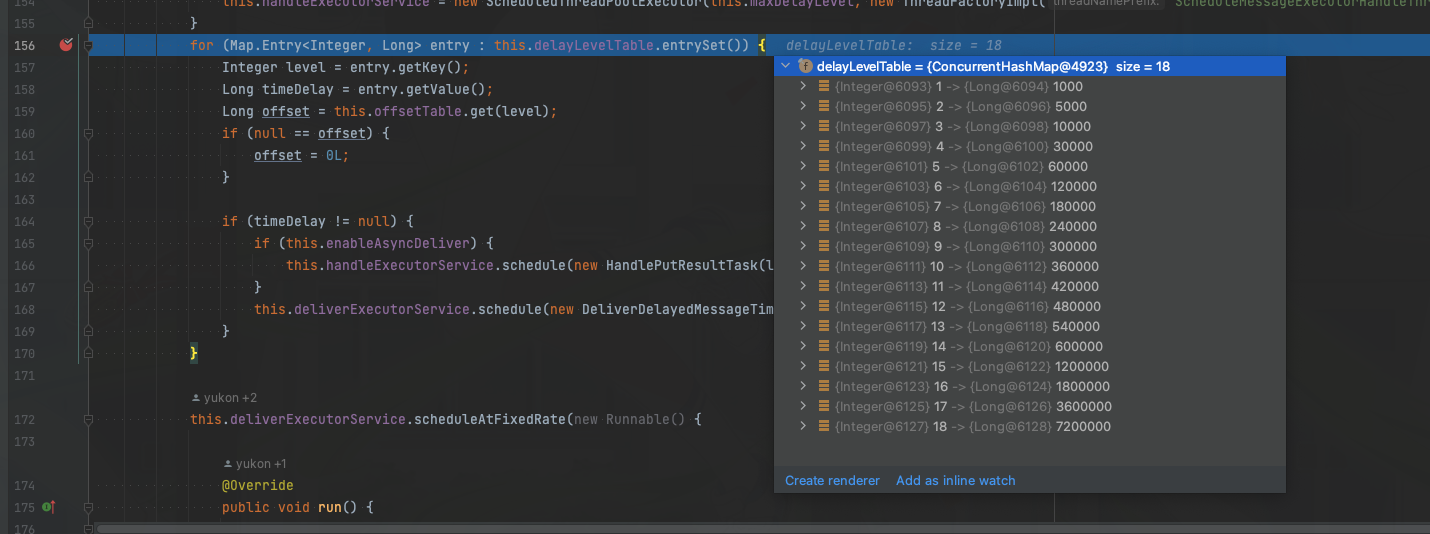Click getKey on line 157
Viewport: 1430px width, 534px height.
click(424, 67)
